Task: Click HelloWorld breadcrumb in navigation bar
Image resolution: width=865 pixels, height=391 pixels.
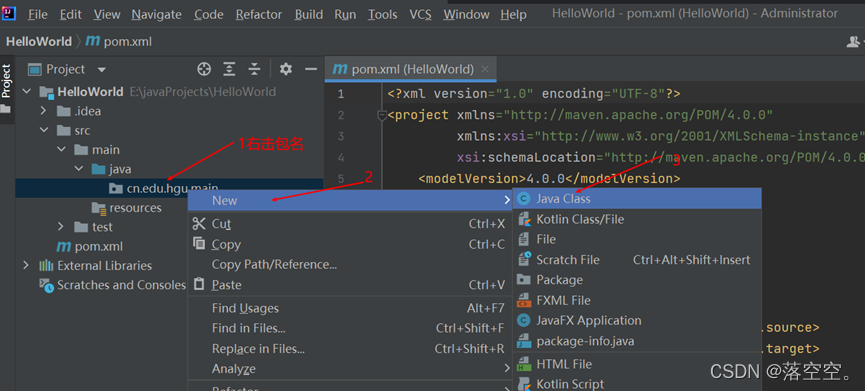Action: click(39, 41)
